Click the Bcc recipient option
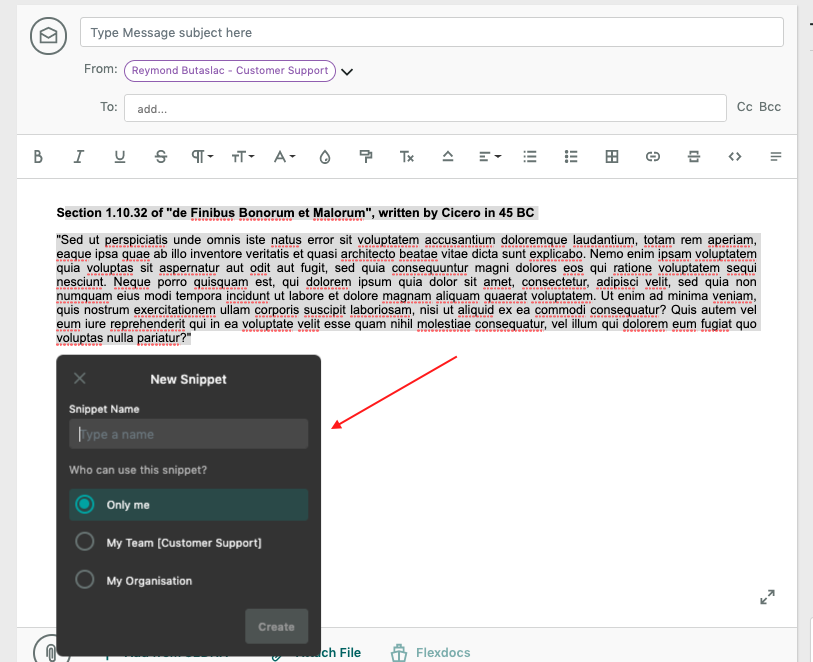Viewport: 813px width, 662px height. click(770, 107)
